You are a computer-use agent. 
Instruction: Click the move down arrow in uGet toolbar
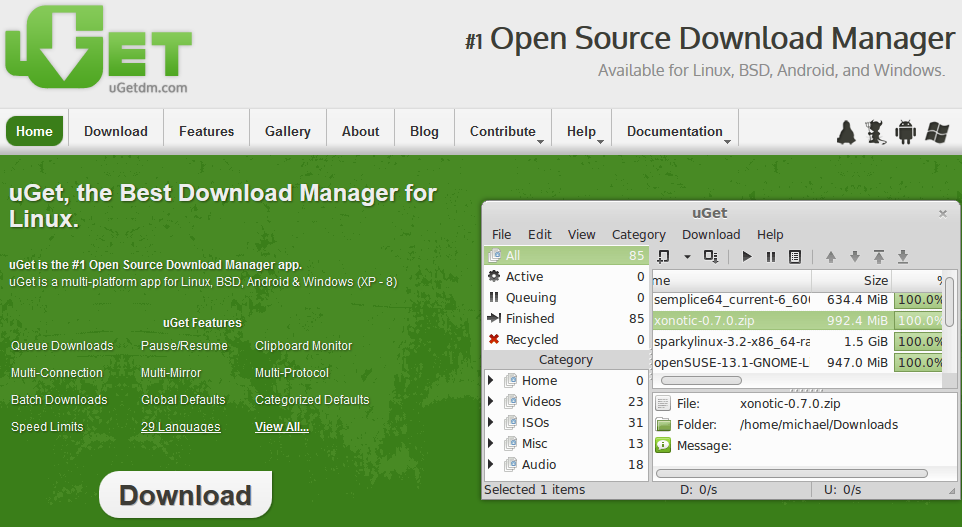point(855,256)
